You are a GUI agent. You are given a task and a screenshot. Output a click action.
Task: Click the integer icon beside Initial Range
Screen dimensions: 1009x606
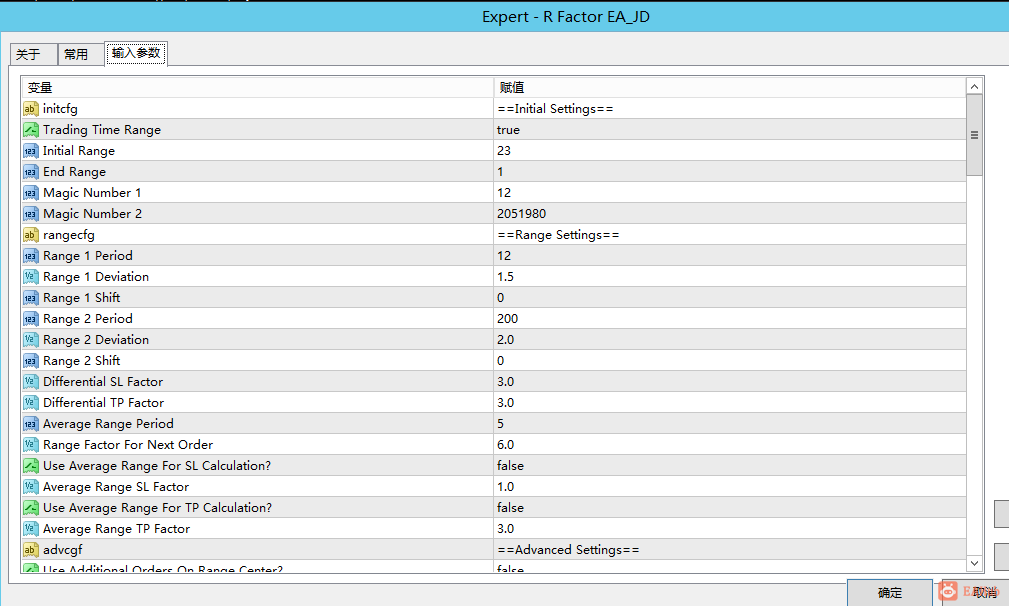click(x=30, y=151)
